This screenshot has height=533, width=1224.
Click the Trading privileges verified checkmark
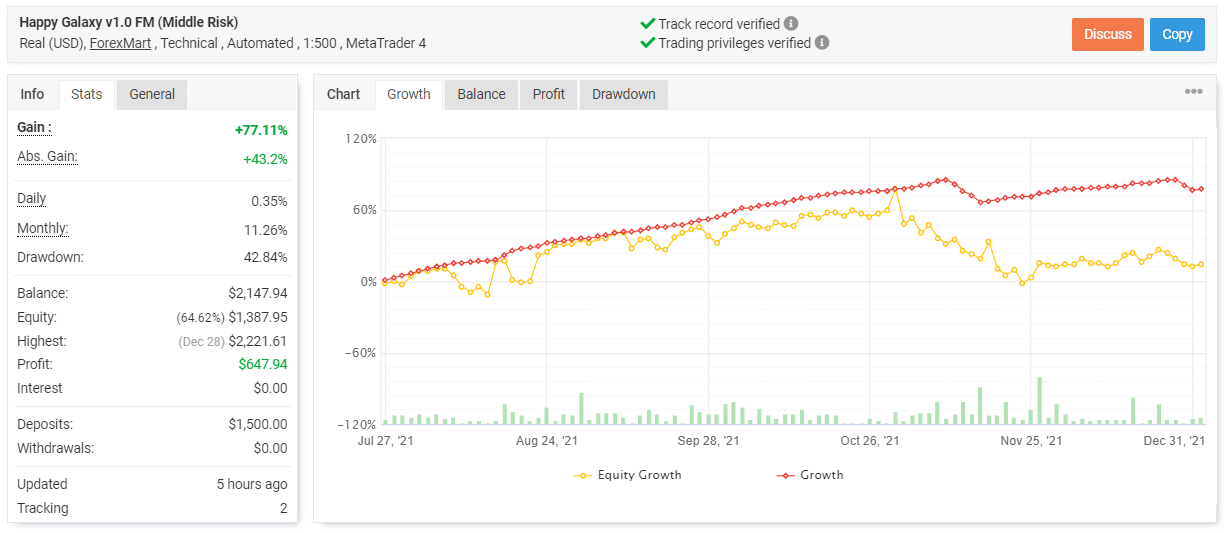coord(647,43)
